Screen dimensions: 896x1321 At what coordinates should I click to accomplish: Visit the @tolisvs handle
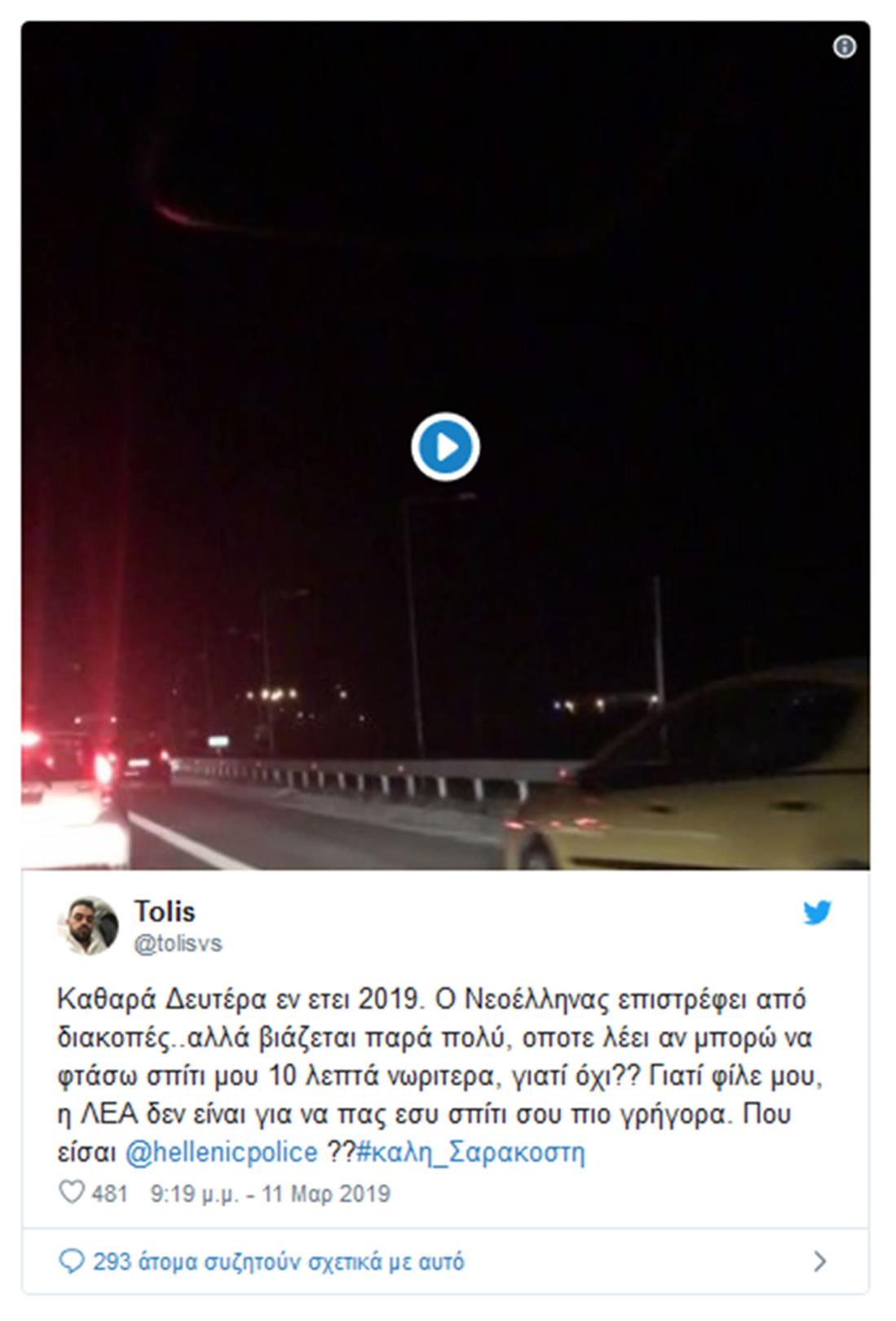click(178, 943)
